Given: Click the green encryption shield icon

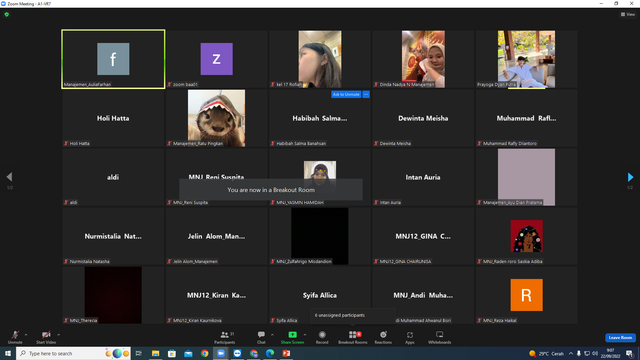Looking at the screenshot, I should coord(7,14).
